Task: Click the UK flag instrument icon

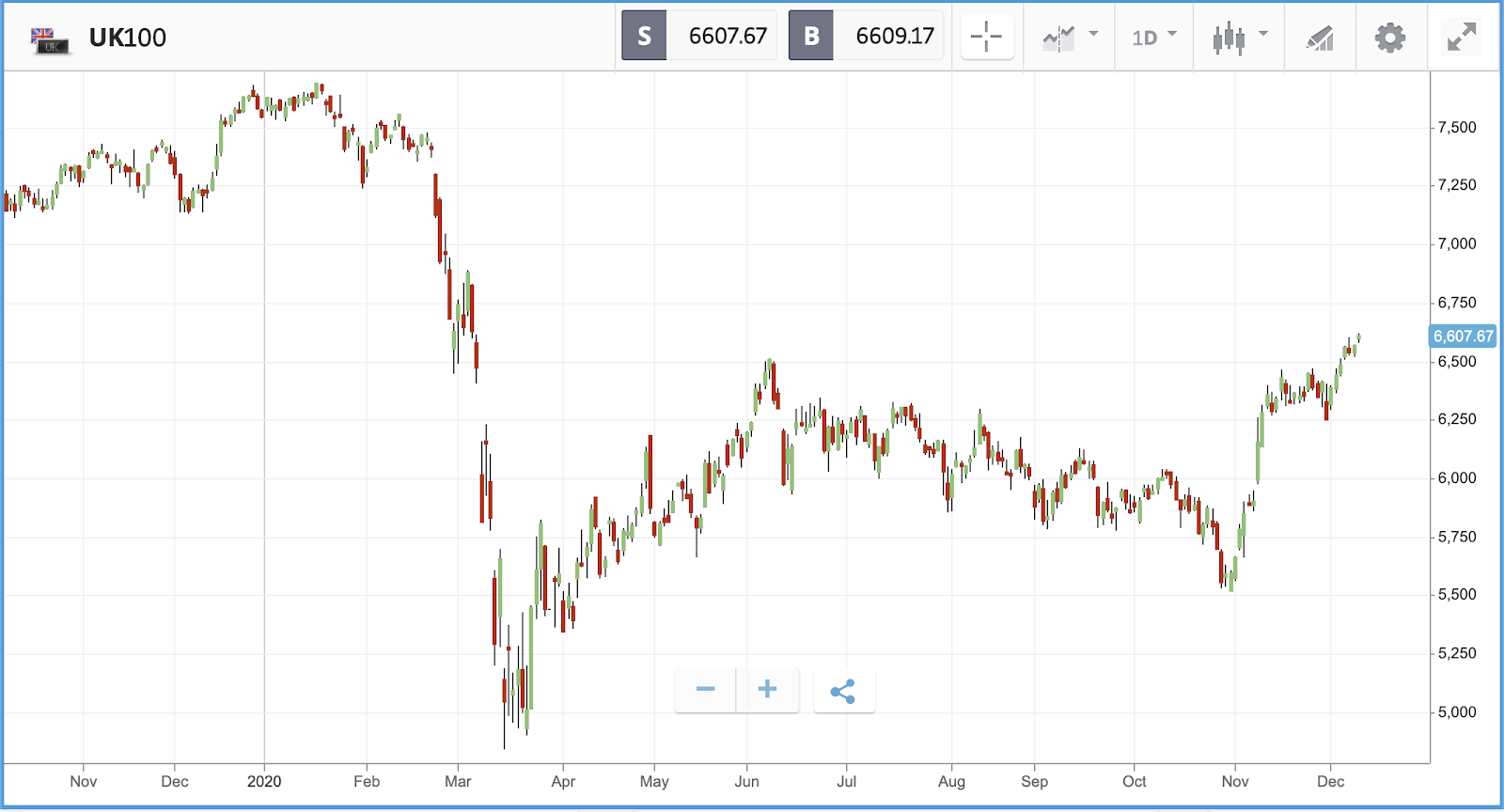Action: [x=50, y=39]
